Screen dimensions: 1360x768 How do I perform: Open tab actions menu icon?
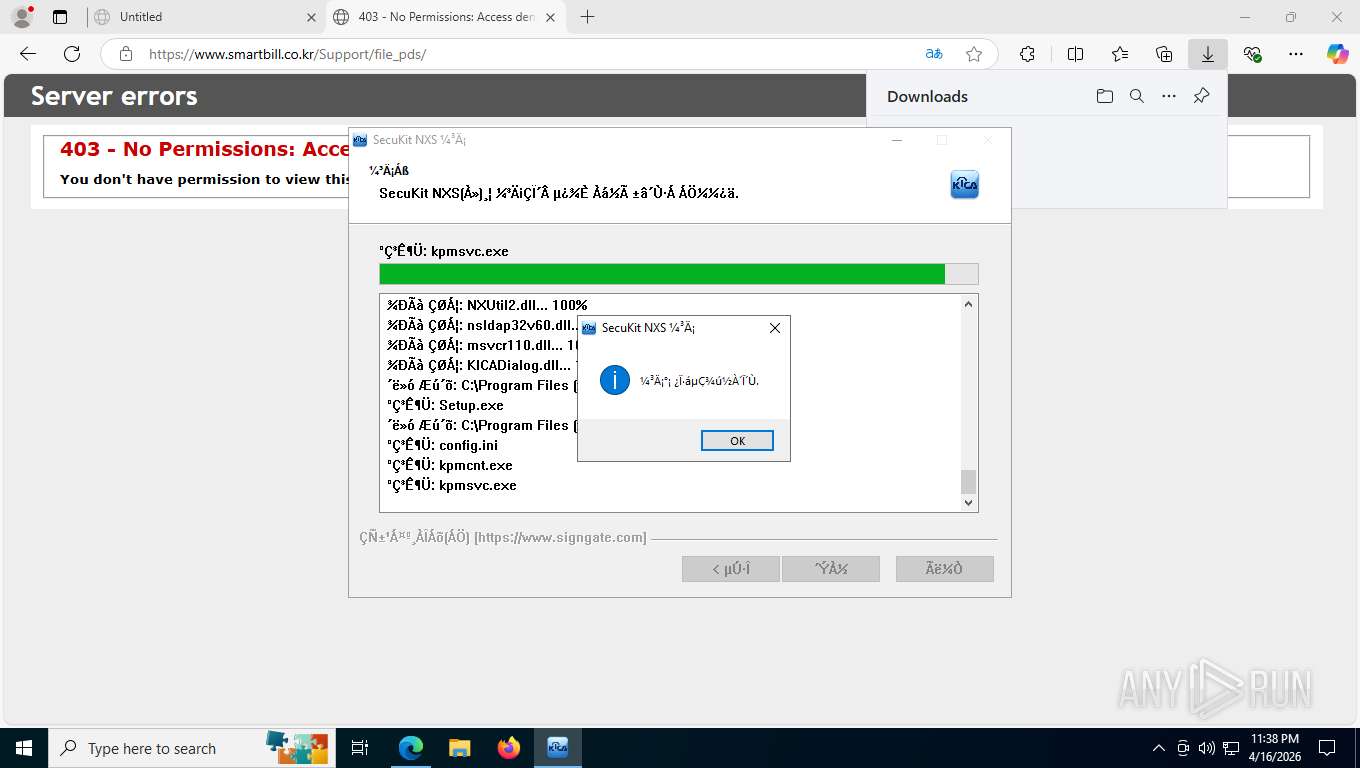coord(60,17)
